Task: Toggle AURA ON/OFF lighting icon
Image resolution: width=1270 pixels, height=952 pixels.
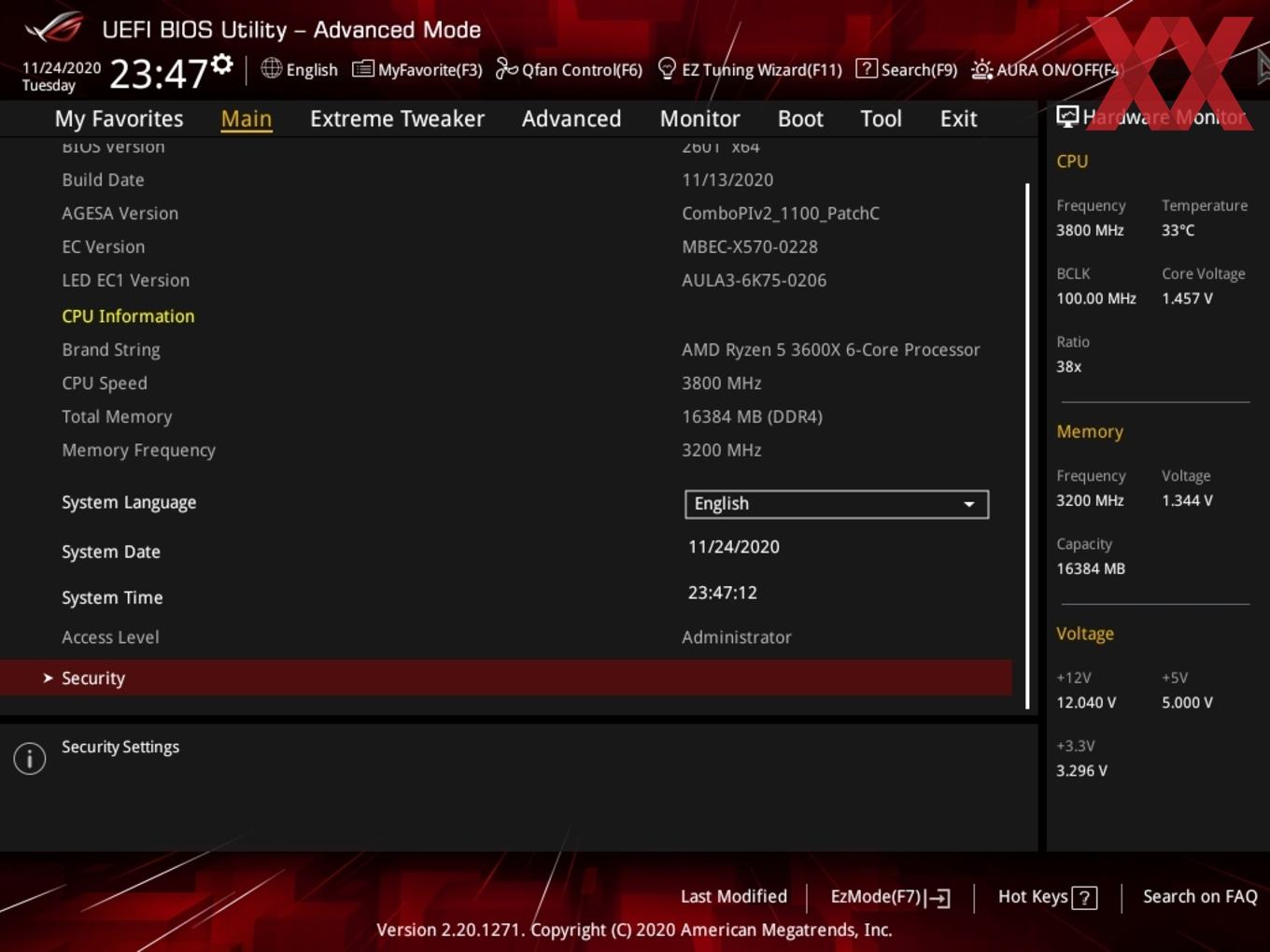Action: 981,69
